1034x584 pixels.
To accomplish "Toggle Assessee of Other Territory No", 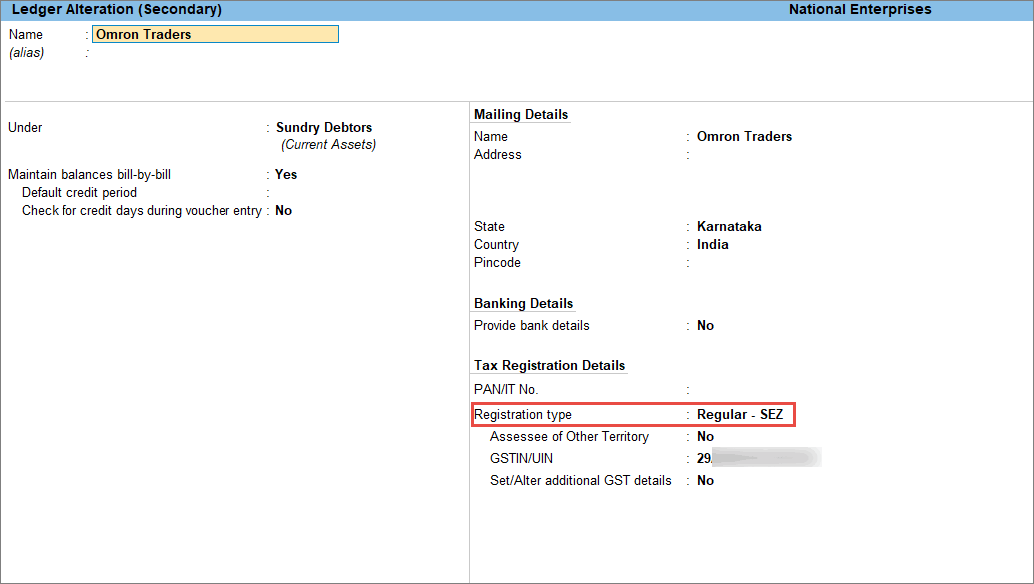I will coord(706,436).
